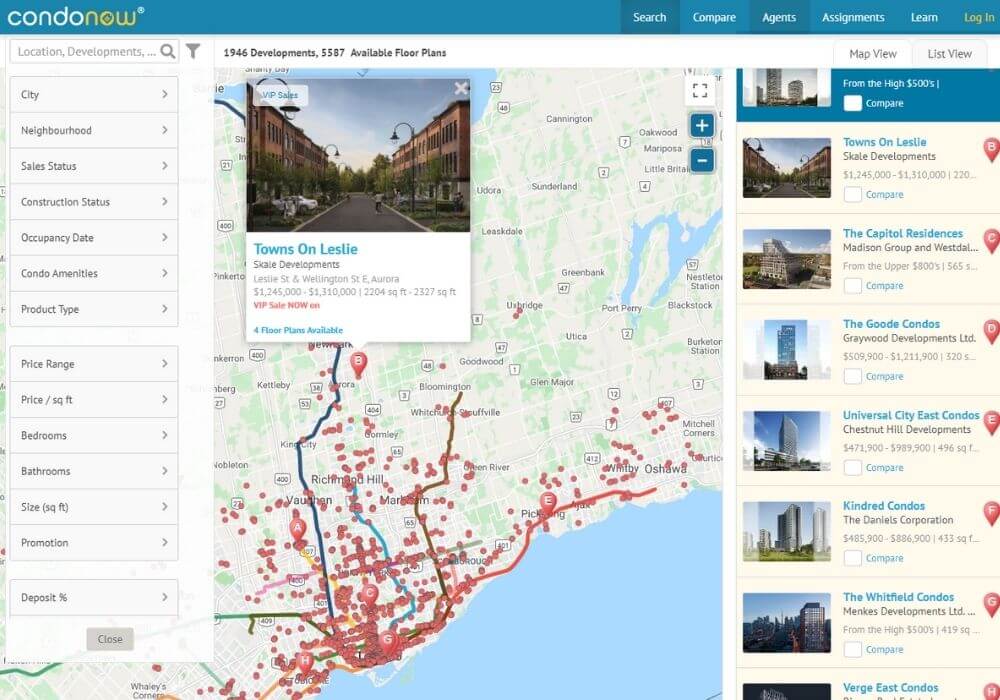Expand the Neighbourhood filter

(x=94, y=131)
